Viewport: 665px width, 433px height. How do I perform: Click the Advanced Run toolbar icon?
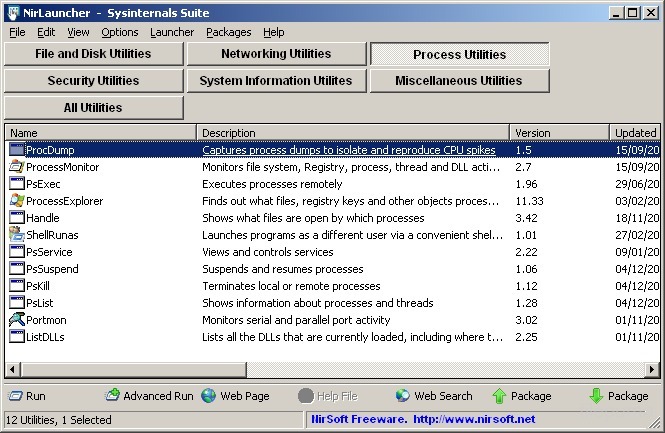[113, 396]
